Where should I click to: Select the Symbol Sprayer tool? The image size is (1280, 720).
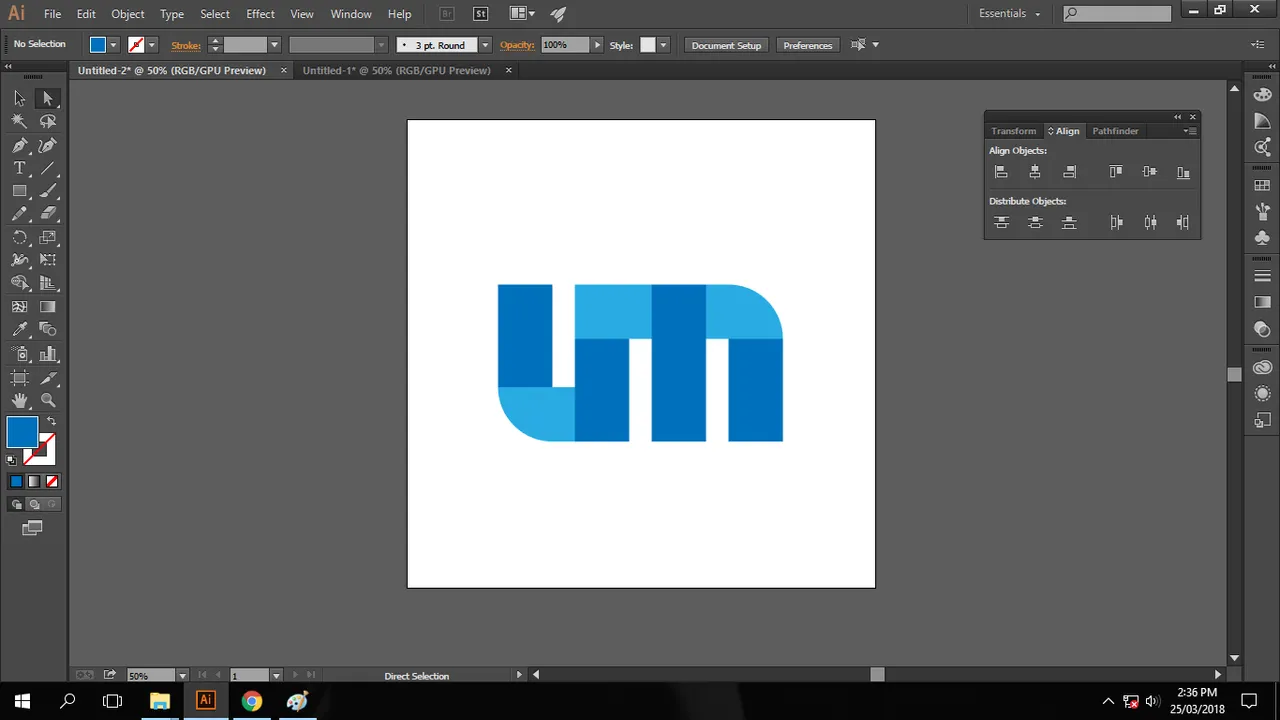coord(19,354)
